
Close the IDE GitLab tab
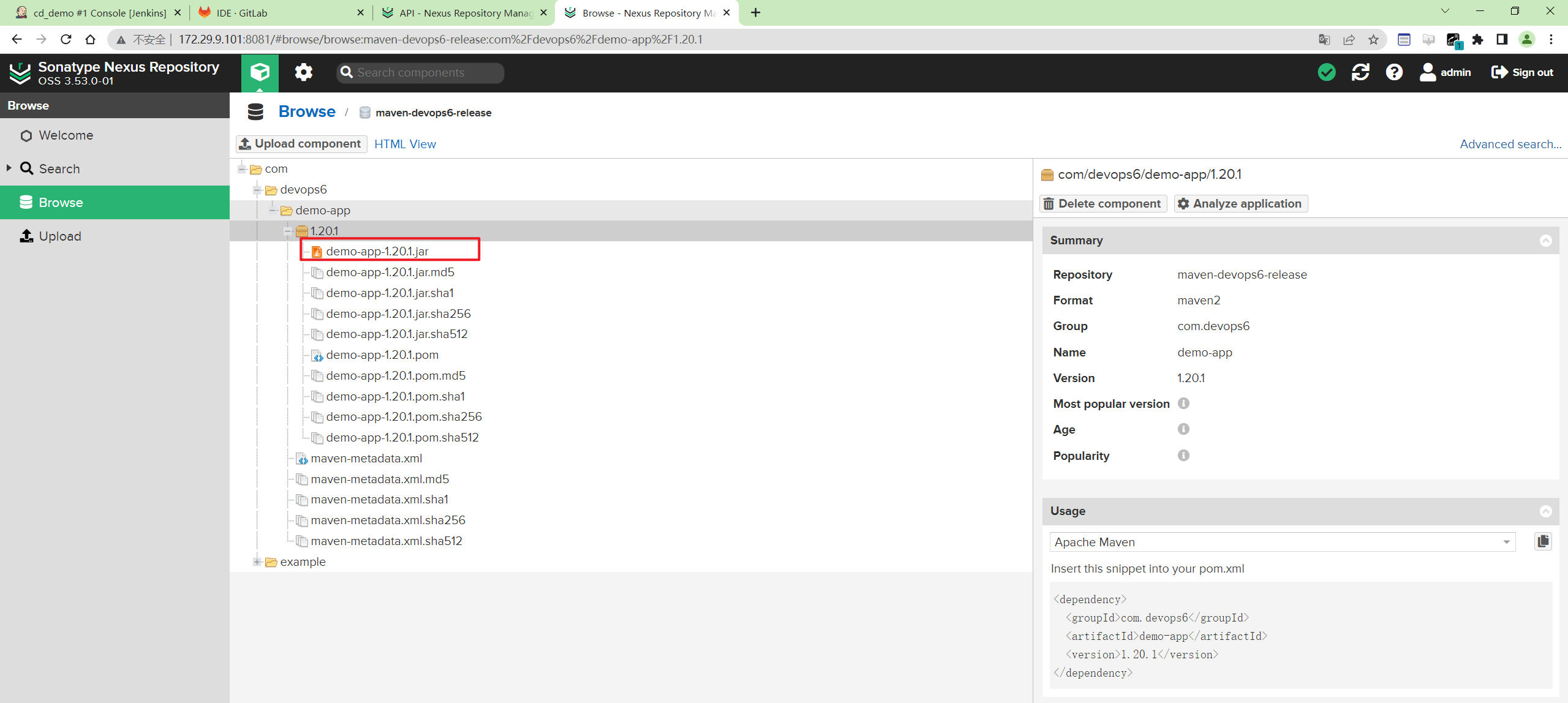(360, 12)
